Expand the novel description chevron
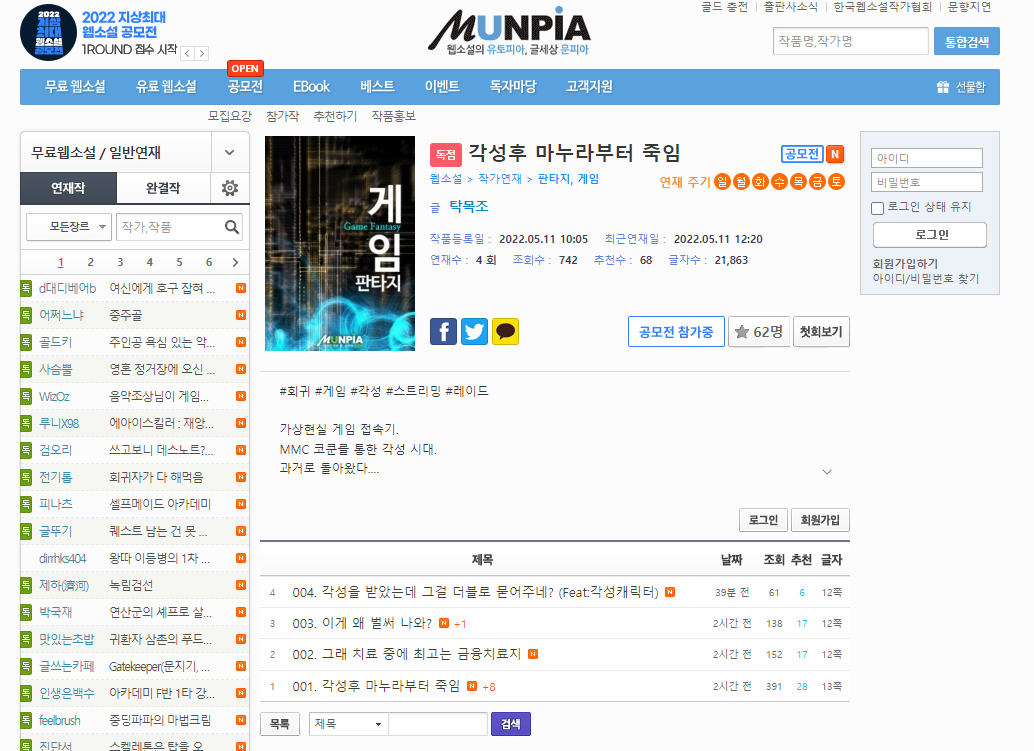 coord(827,471)
